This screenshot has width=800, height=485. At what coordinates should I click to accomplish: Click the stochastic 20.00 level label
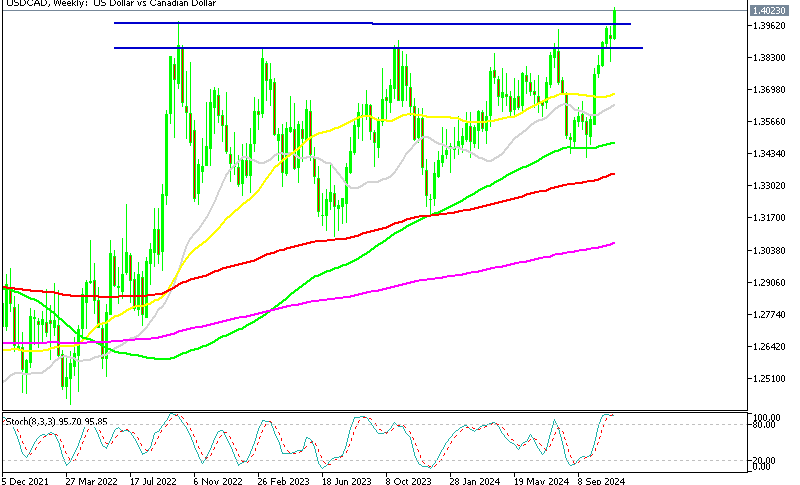(x=766, y=461)
